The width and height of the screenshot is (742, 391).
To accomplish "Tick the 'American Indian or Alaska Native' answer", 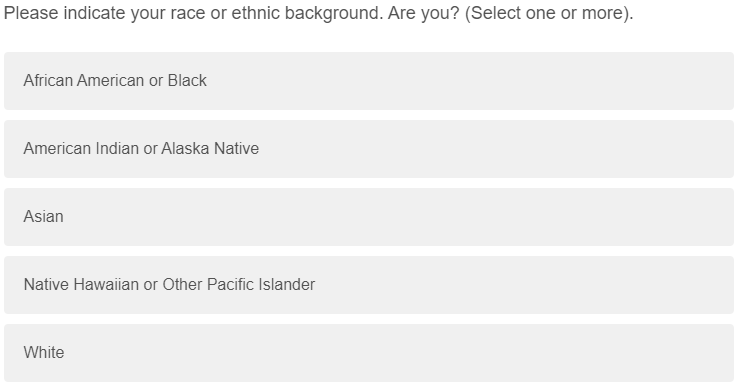I will pos(369,149).
